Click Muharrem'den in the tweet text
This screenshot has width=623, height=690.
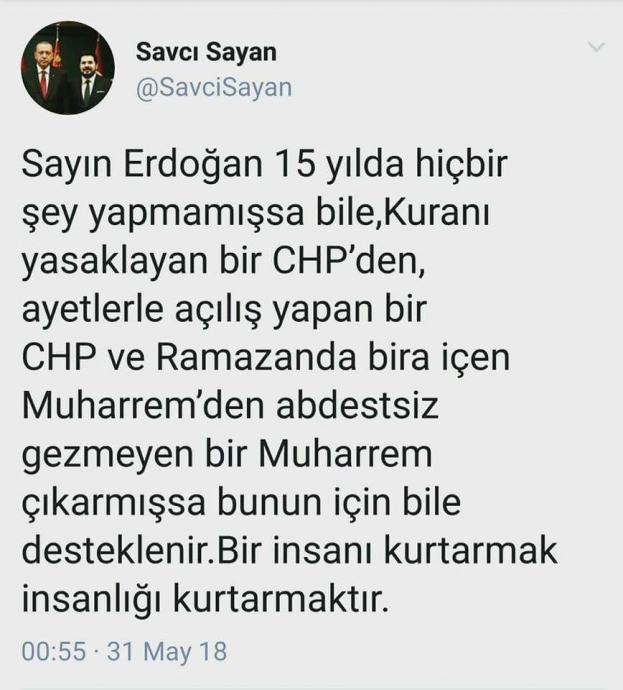click(143, 406)
